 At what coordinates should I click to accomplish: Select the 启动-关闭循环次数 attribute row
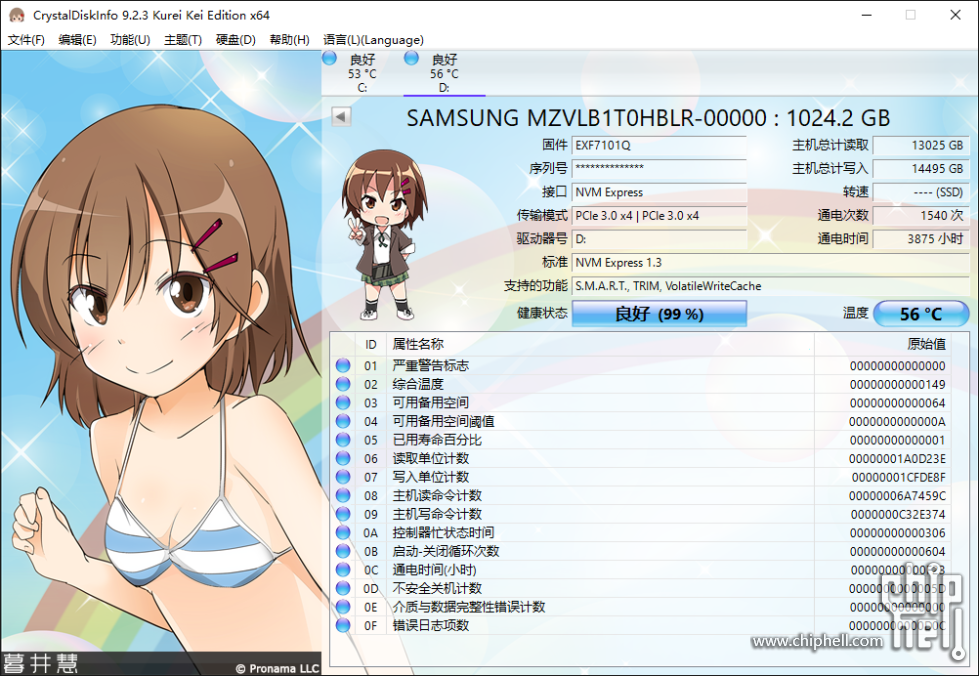(641, 551)
